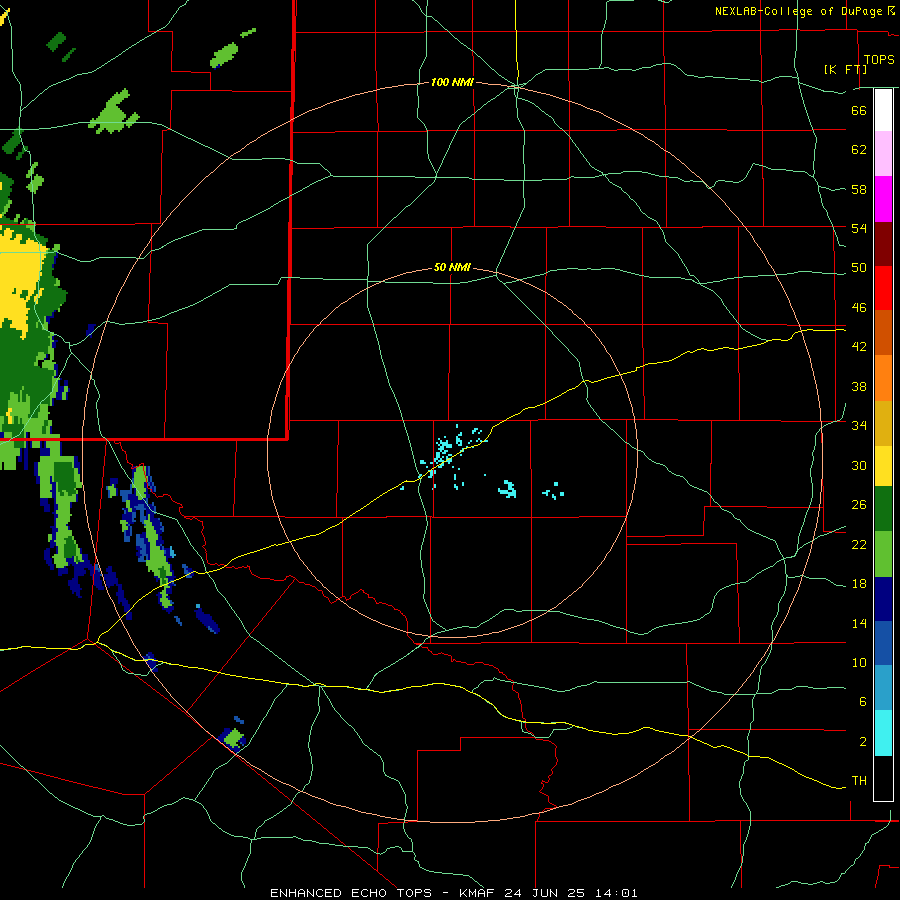This screenshot has height=900, width=900.
Task: Click the legend value "62"
Action: (859, 150)
